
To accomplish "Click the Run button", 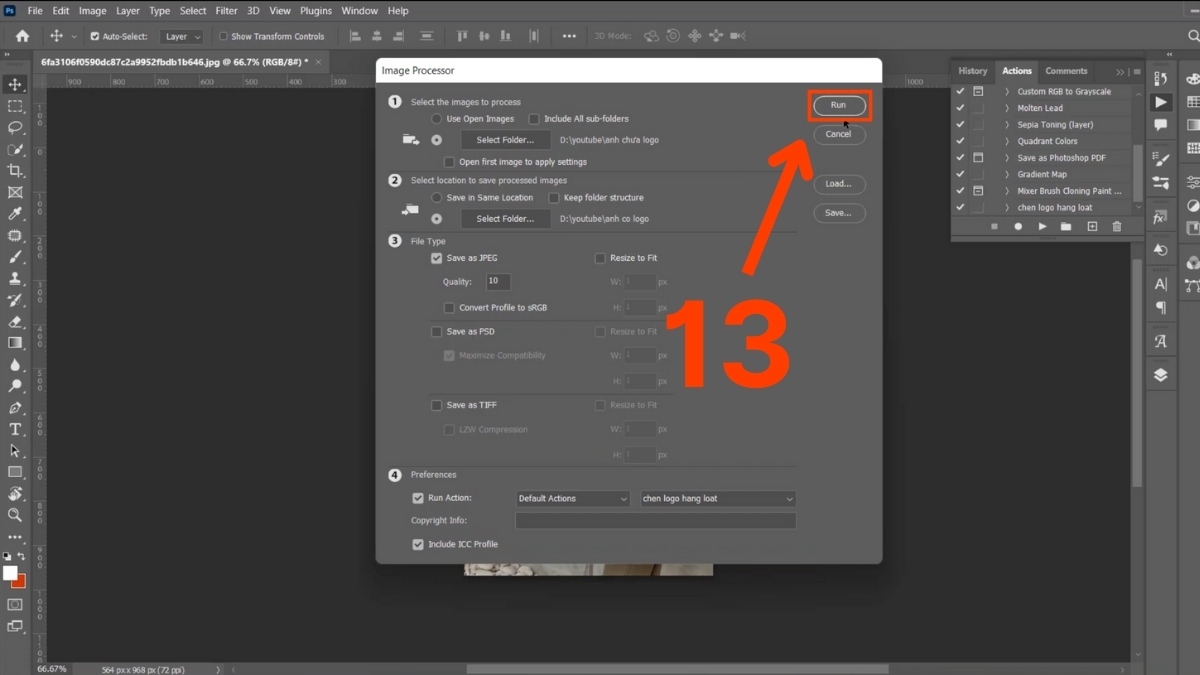I will pyautogui.click(x=839, y=105).
